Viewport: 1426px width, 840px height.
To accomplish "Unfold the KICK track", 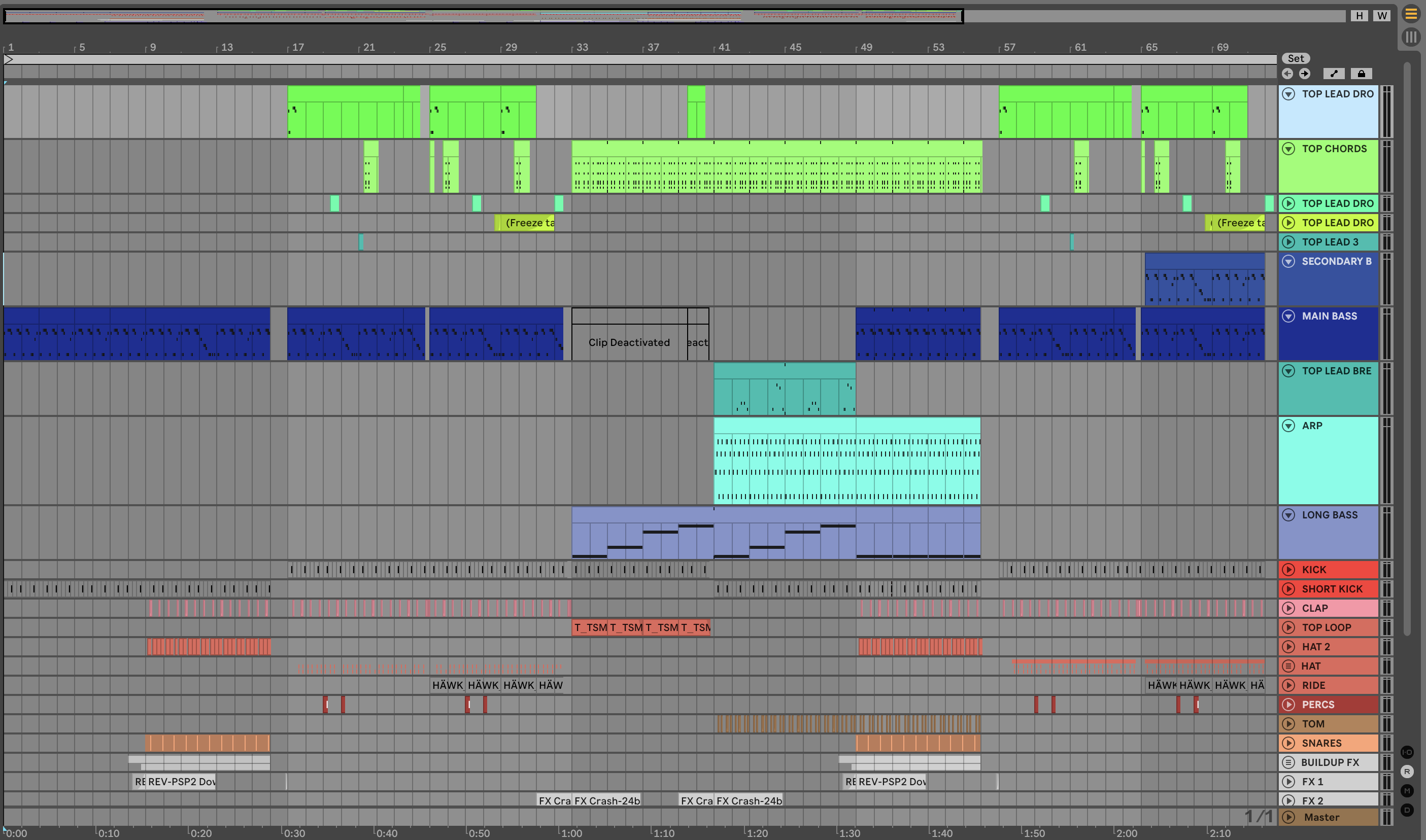I will [1288, 570].
